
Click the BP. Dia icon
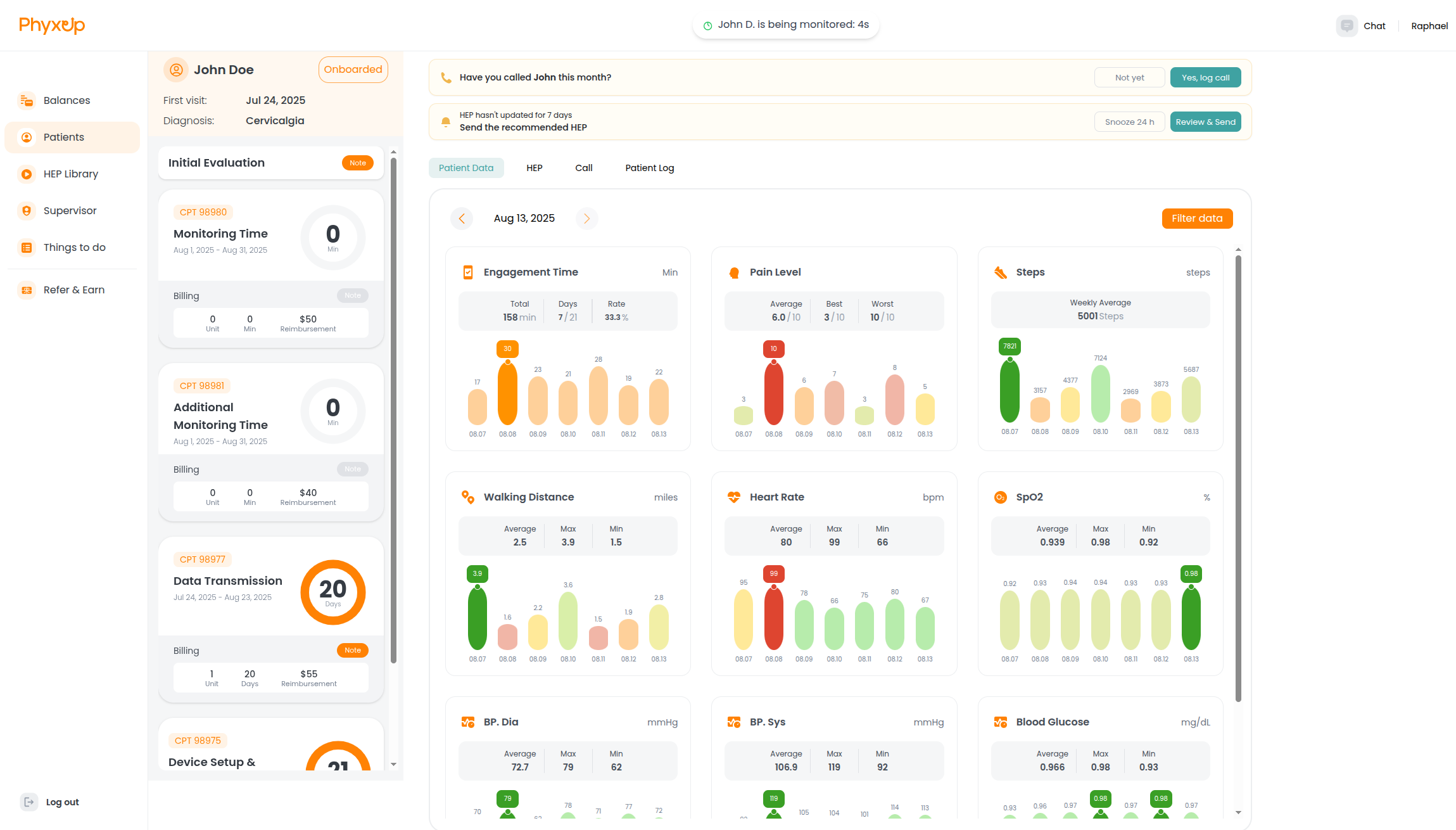(468, 722)
